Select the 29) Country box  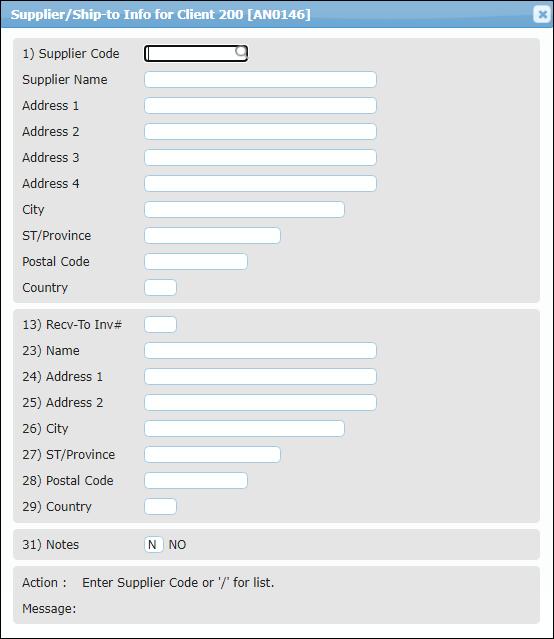(160, 507)
